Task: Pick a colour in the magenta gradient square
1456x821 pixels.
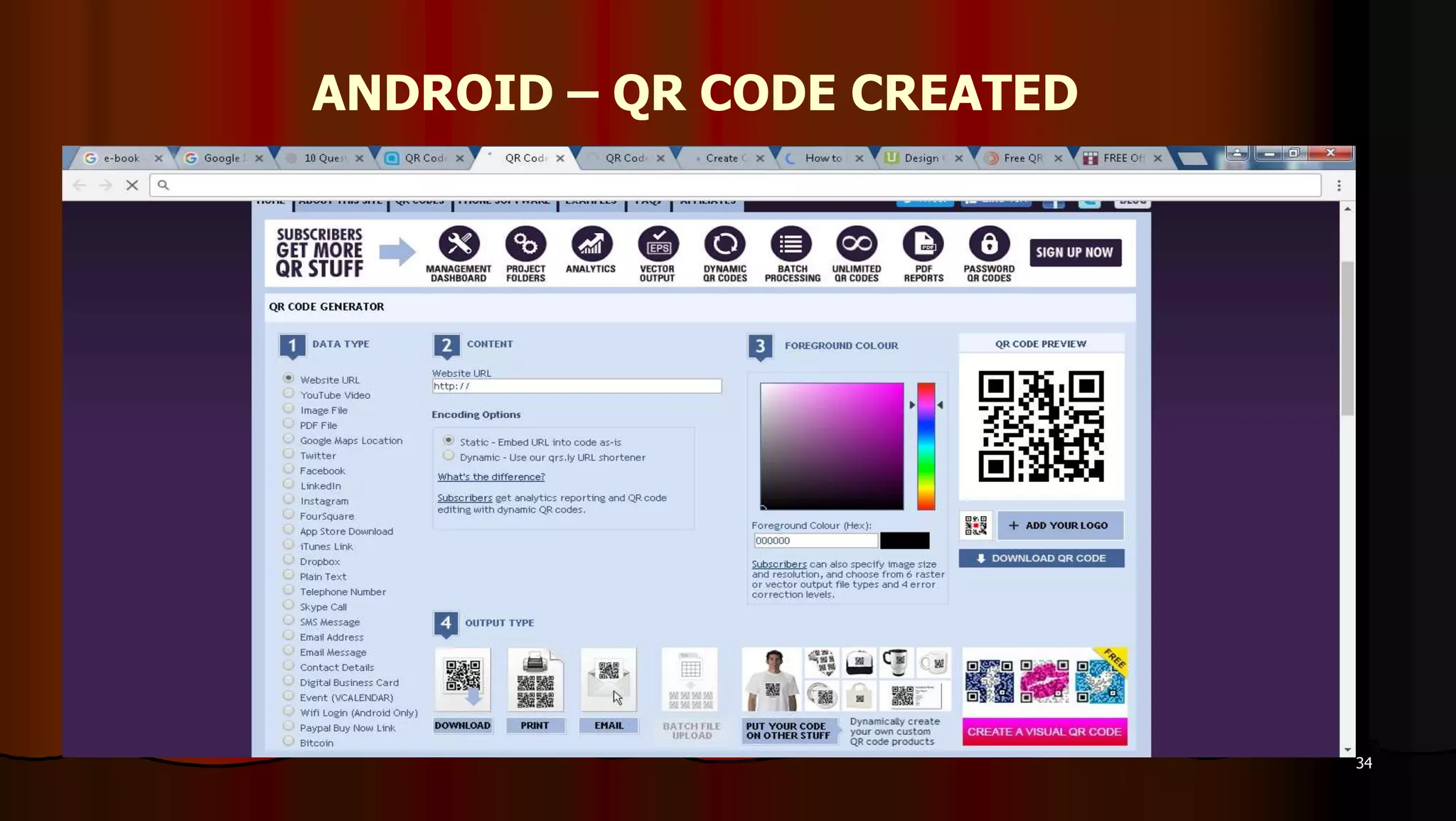Action: pyautogui.click(x=832, y=446)
